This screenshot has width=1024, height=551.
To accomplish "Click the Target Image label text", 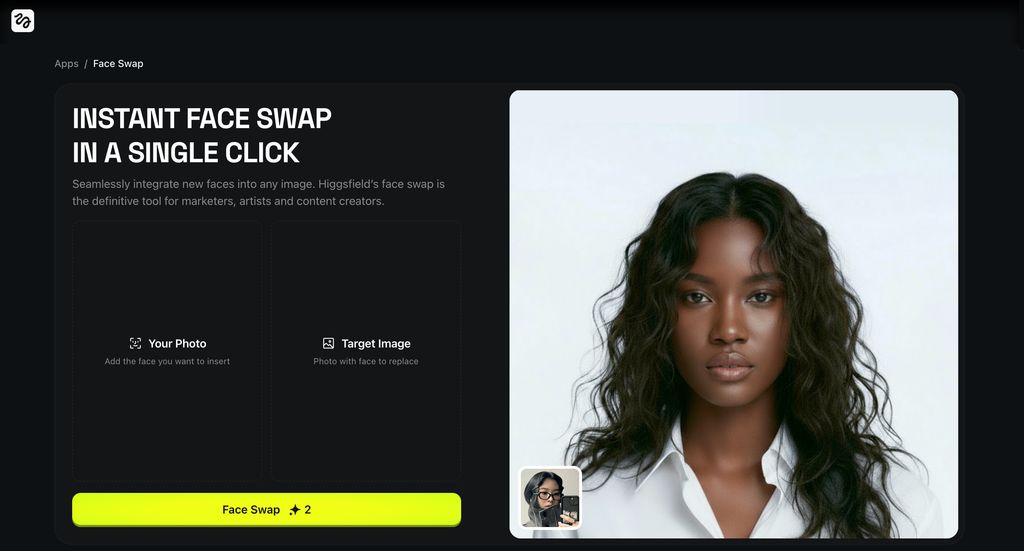I will pos(376,343).
